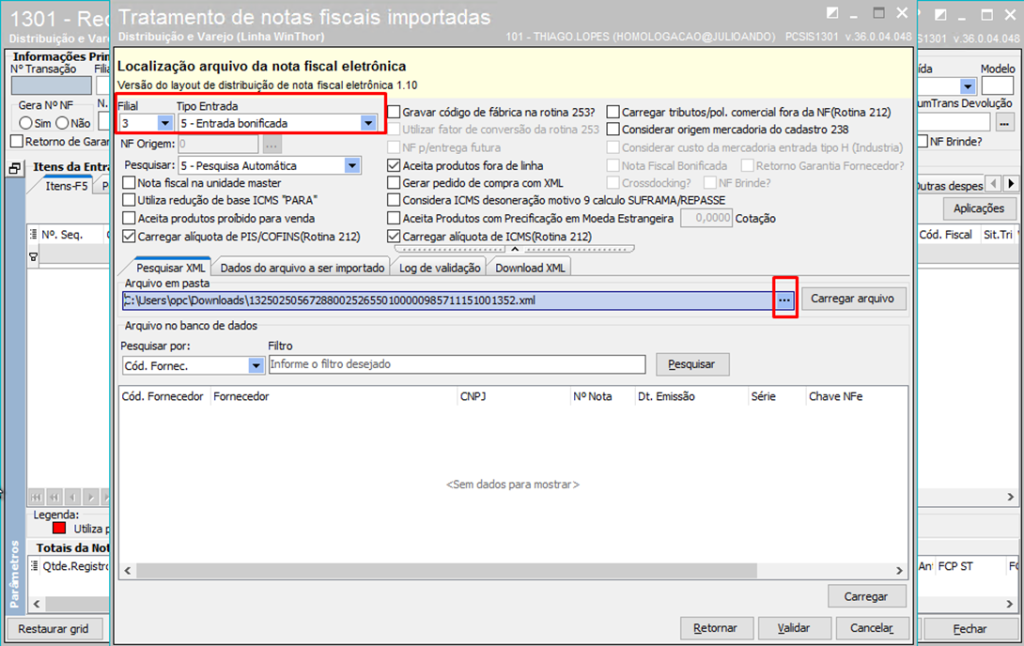
Task: Uncheck Aceita produtos fora de linha
Action: pyautogui.click(x=394, y=166)
